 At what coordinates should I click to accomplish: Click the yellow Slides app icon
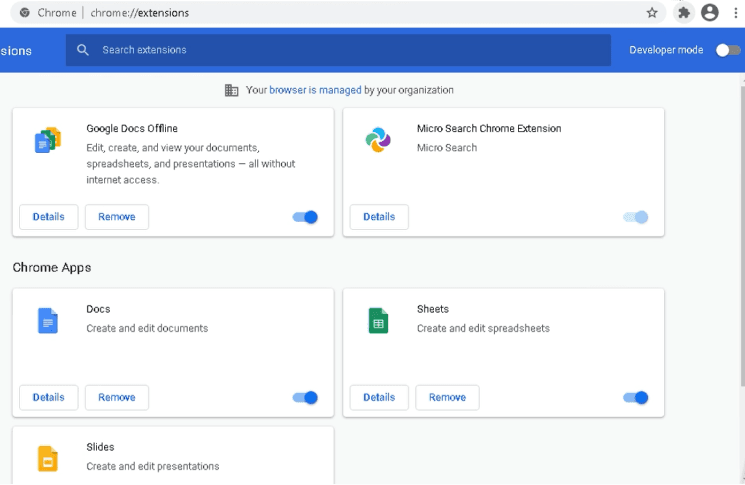pos(47,459)
